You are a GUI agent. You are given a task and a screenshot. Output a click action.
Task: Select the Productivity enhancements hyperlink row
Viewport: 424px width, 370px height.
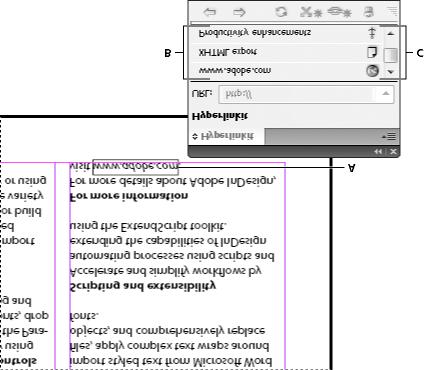click(x=286, y=33)
